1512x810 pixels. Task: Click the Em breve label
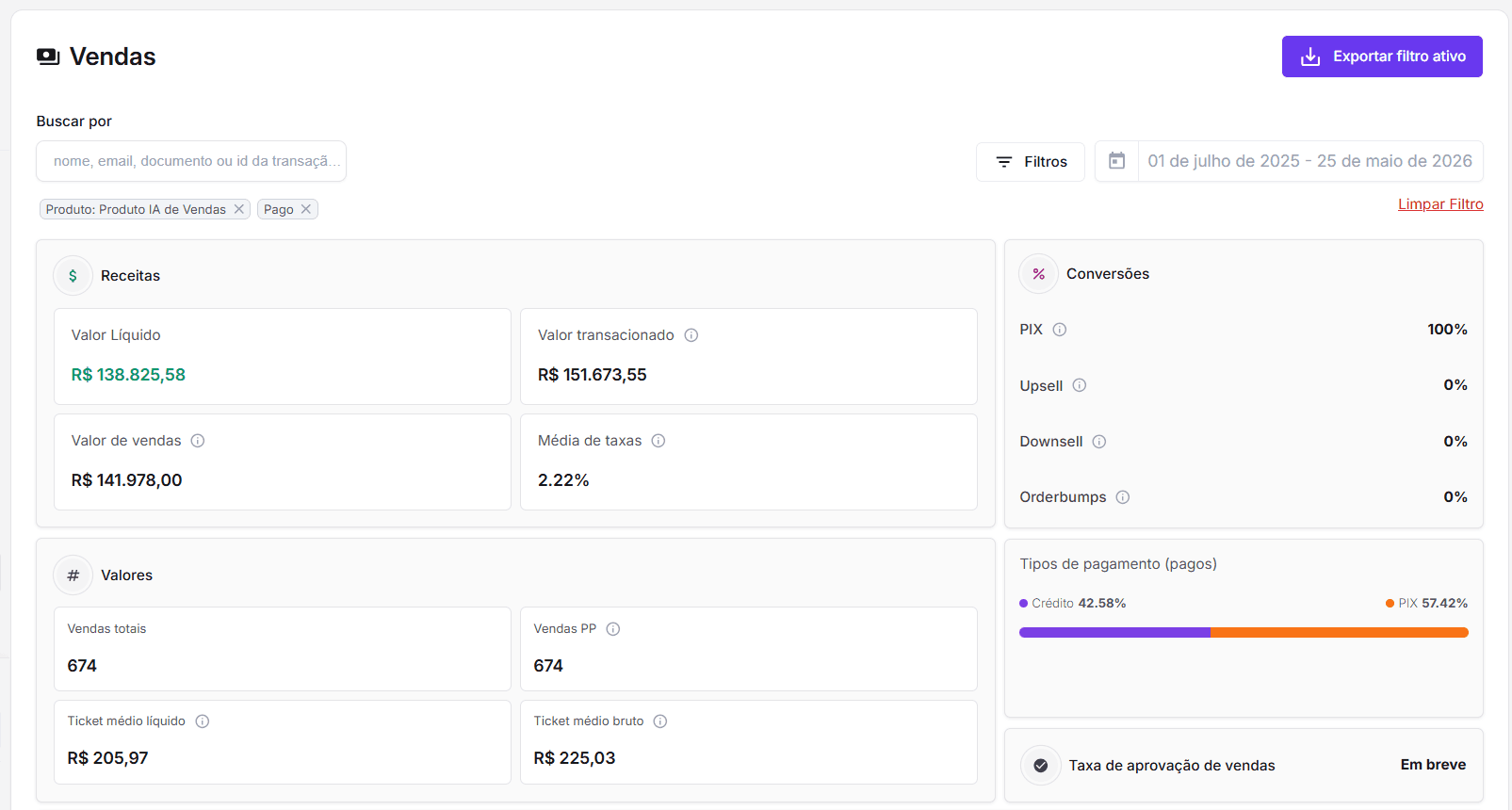pyautogui.click(x=1433, y=765)
